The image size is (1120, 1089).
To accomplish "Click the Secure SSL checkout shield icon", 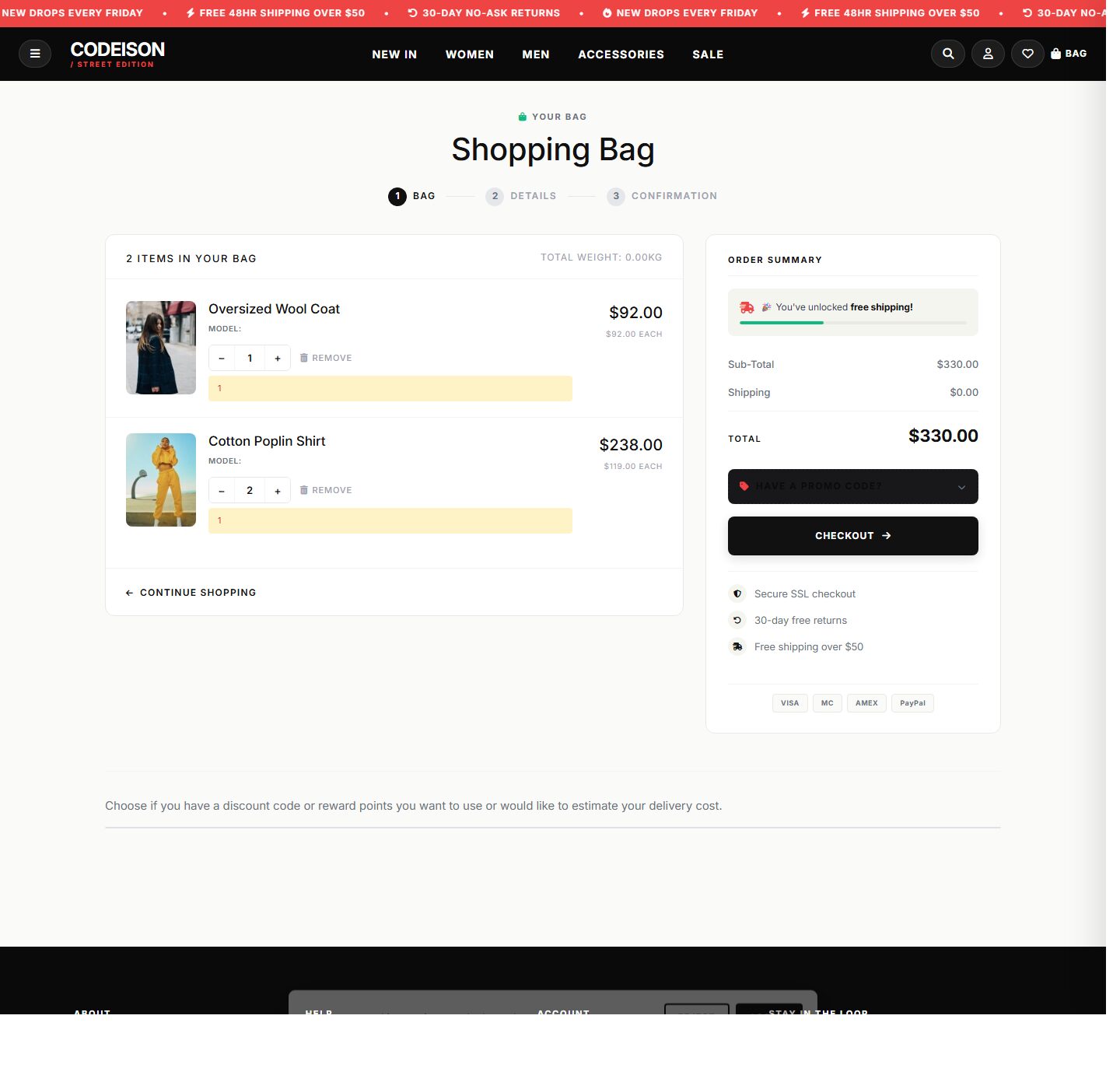I will (737, 594).
